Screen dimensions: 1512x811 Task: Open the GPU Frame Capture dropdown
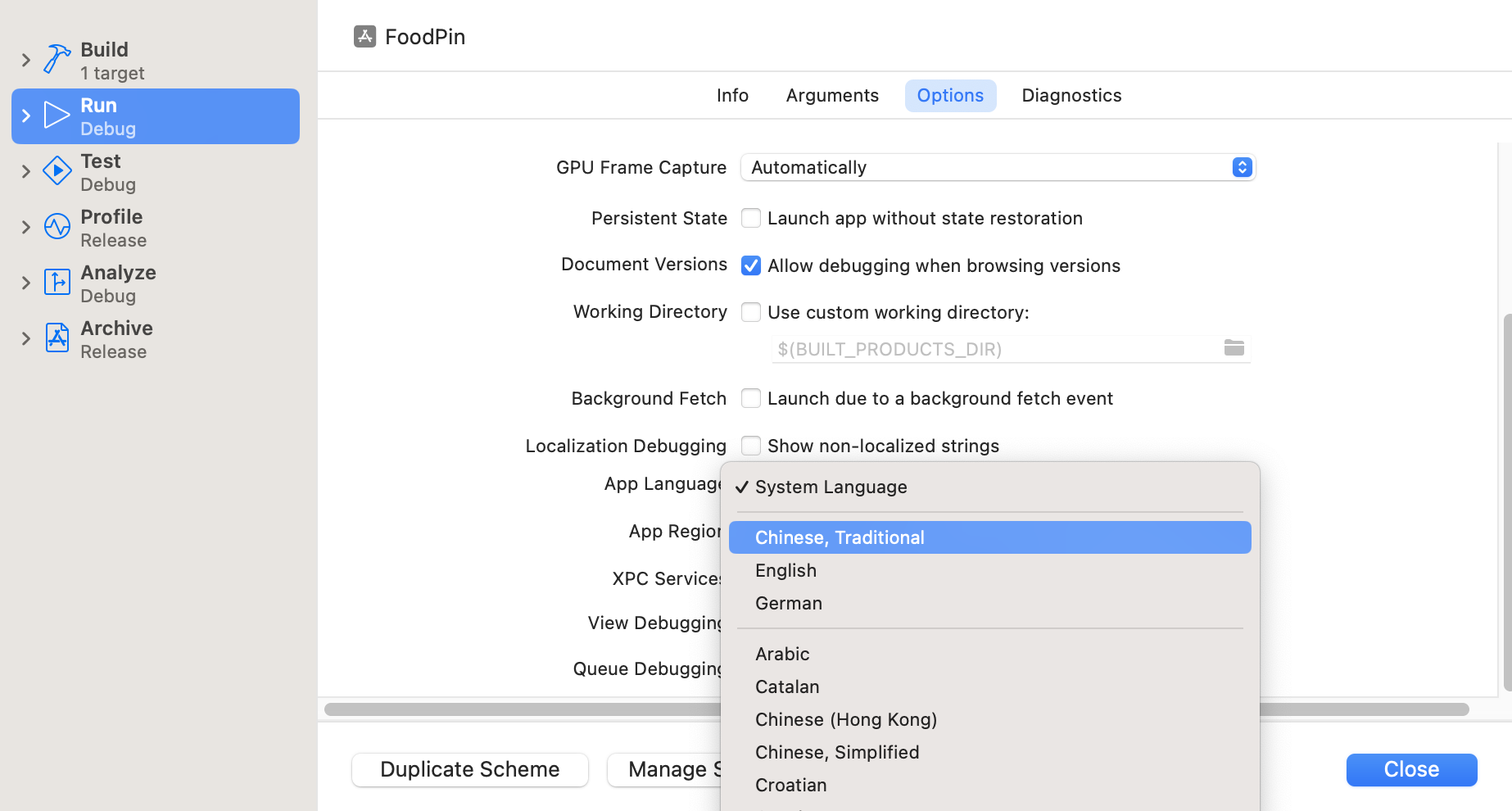pos(1242,167)
